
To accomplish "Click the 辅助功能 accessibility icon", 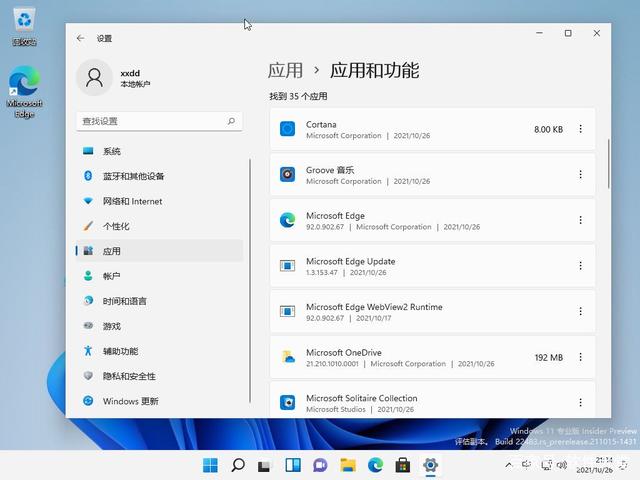I will pos(88,351).
